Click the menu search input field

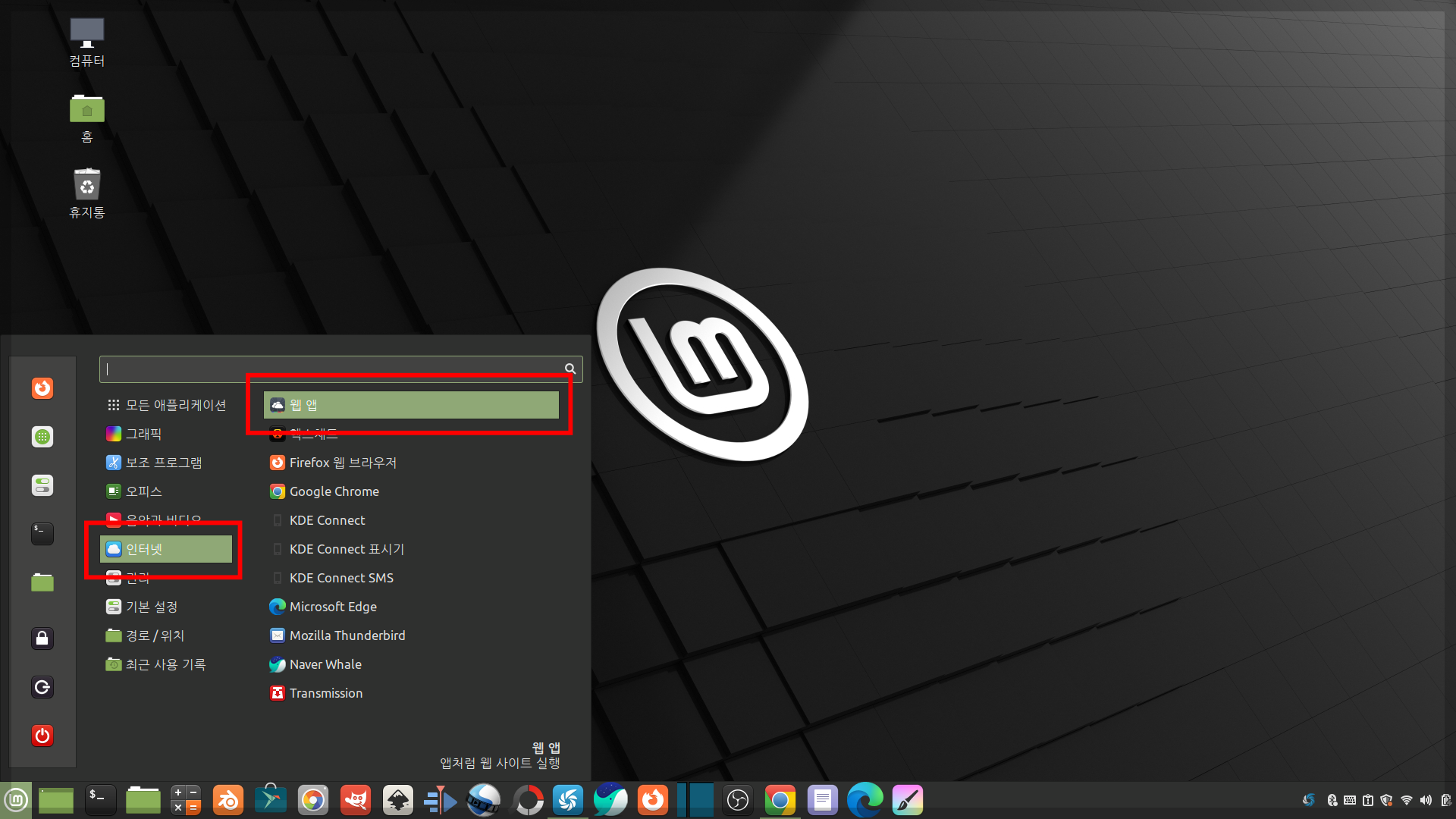click(334, 369)
